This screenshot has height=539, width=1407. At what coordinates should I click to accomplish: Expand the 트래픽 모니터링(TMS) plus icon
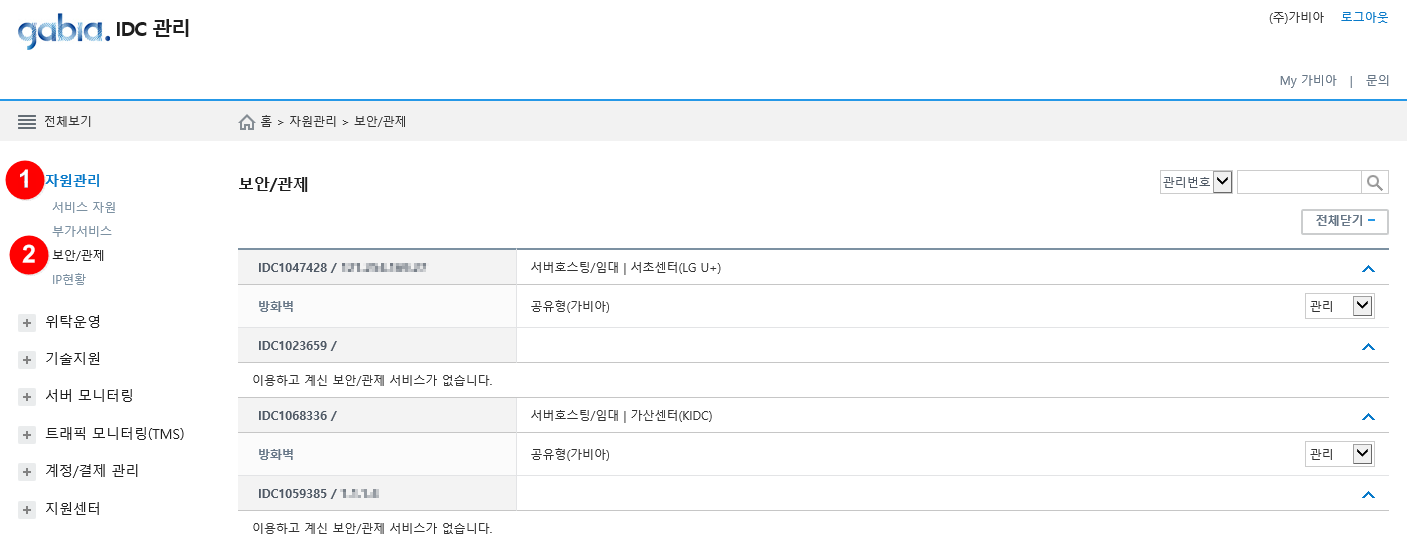(27, 435)
